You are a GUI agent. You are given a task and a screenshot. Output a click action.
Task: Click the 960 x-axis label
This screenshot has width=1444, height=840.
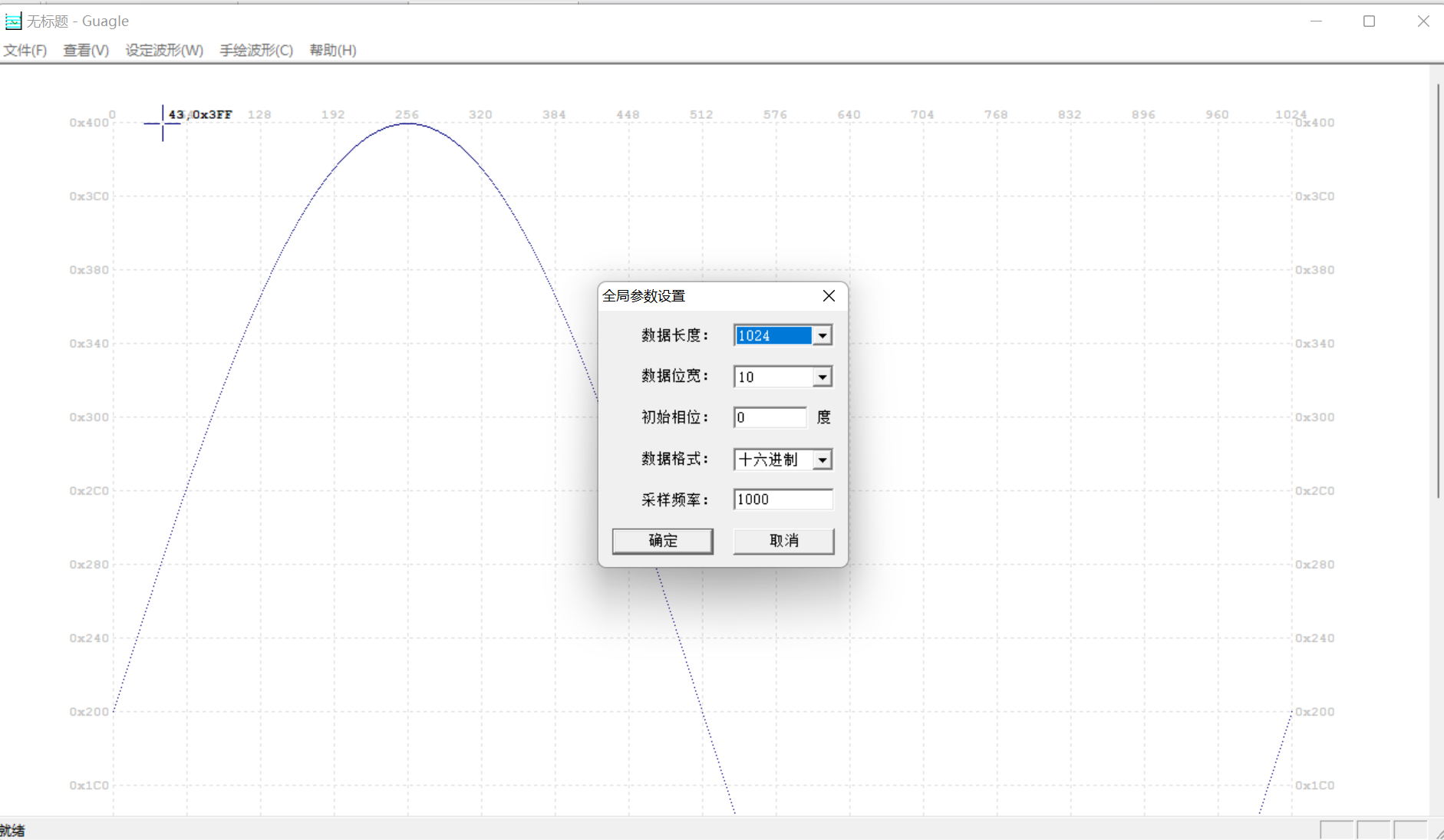coord(1217,114)
